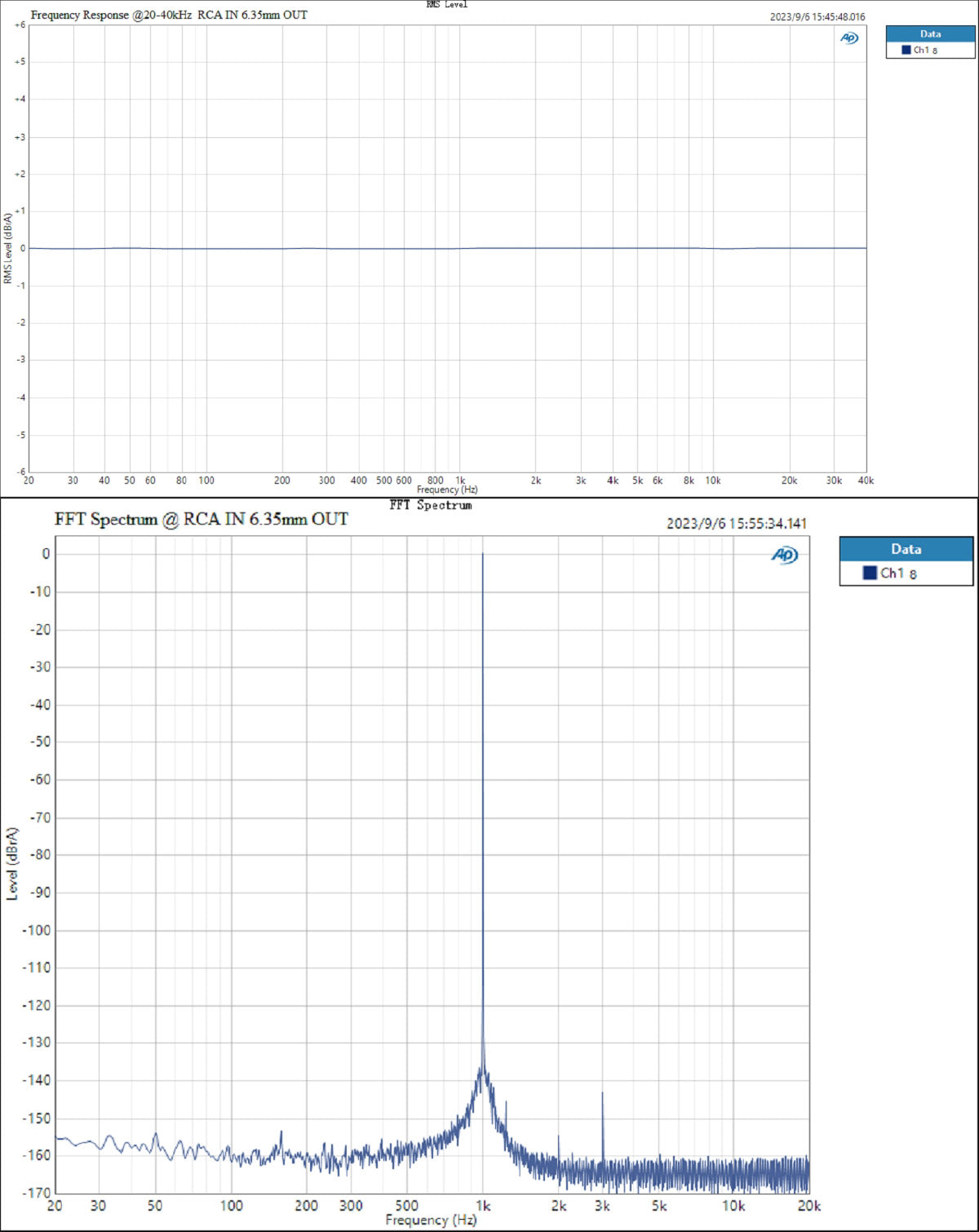The width and height of the screenshot is (979, 1232).
Task: Click the Ch1 label in the top legend
Action: click(925, 50)
